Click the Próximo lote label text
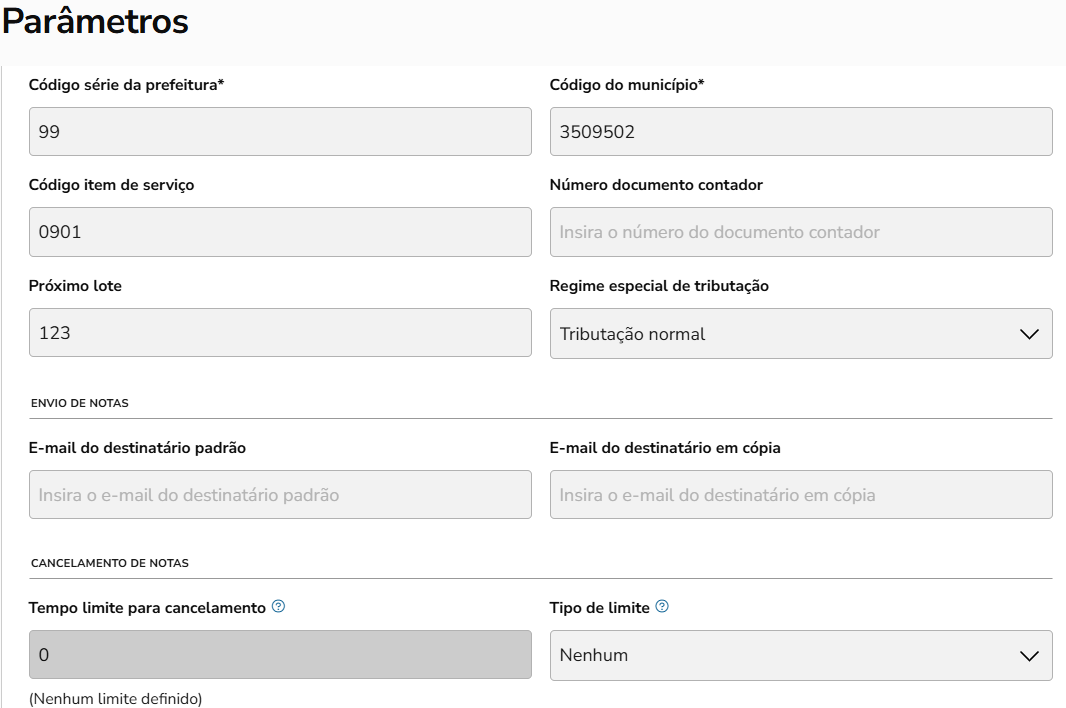This screenshot has height=708, width=1066. coord(75,286)
